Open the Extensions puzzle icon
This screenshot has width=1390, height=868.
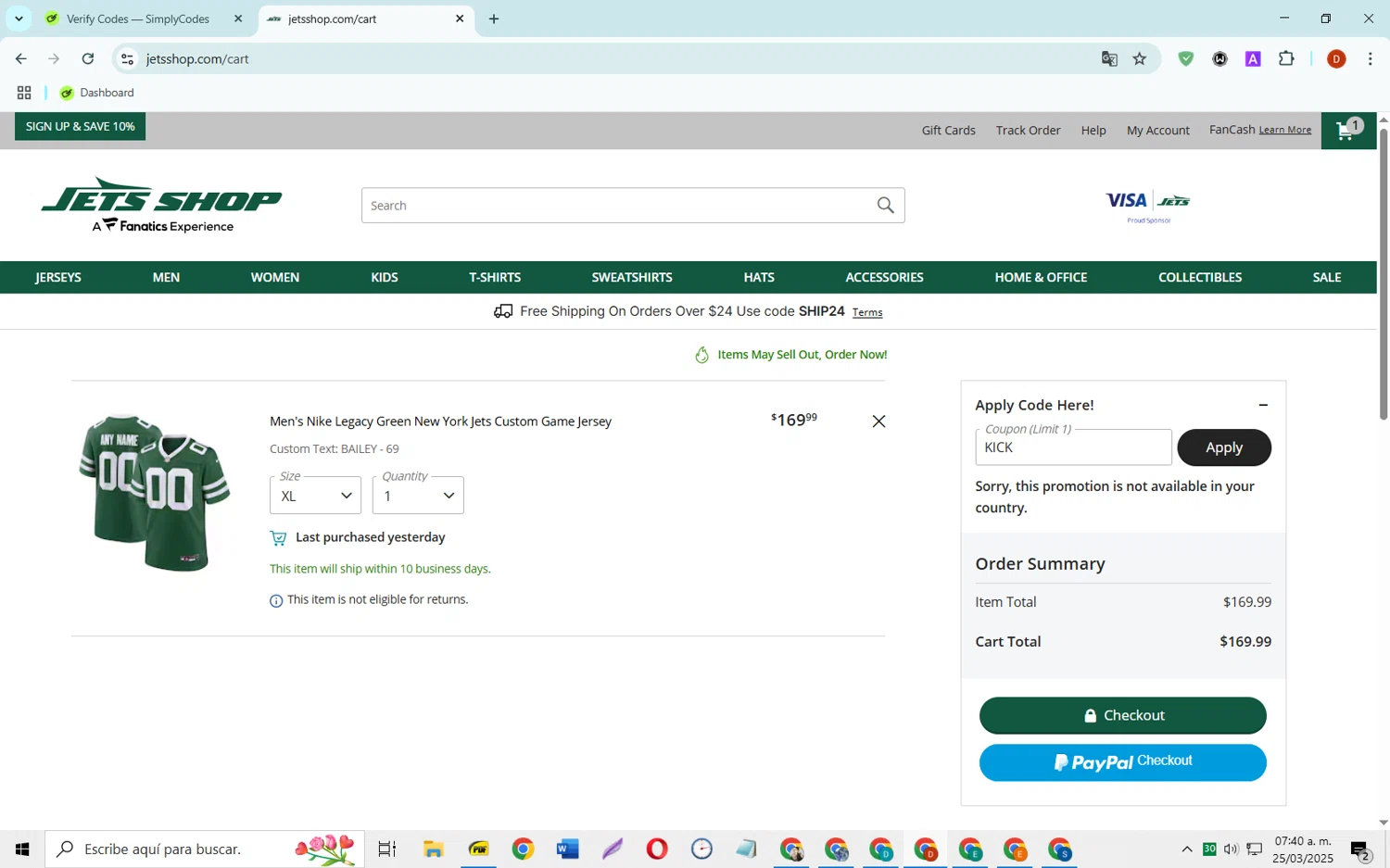click(x=1286, y=59)
